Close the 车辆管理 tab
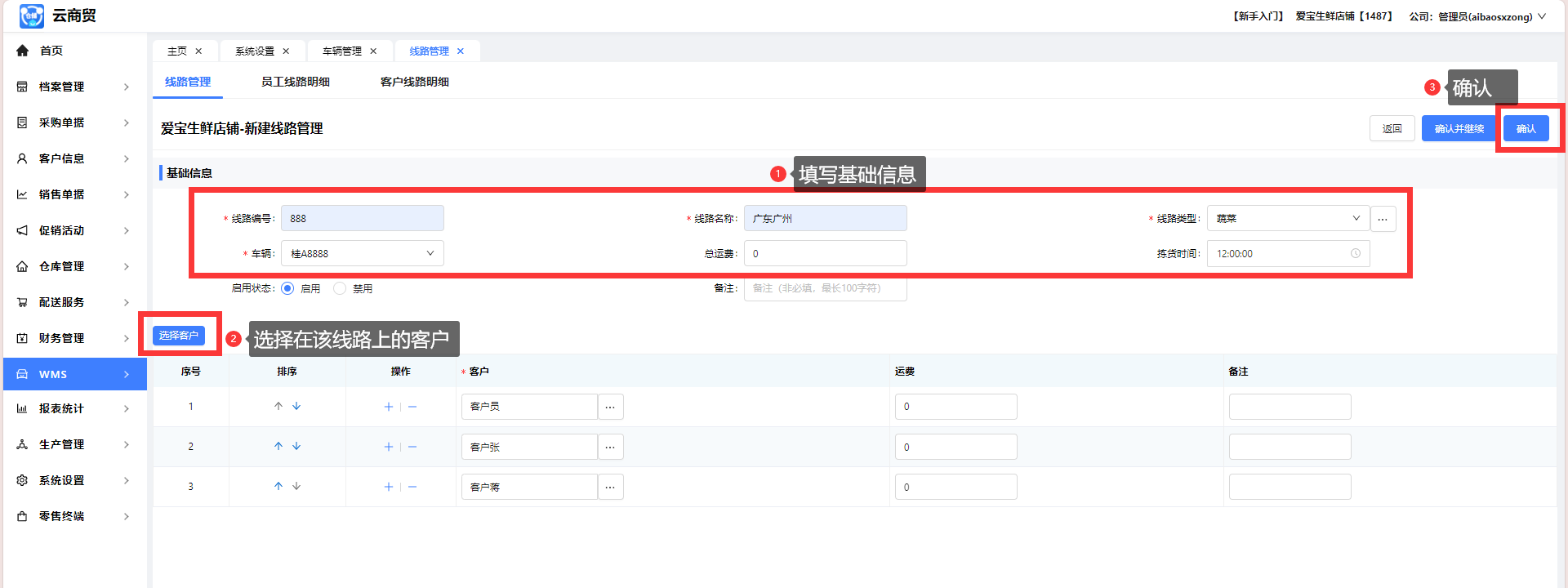Viewport: 1568px width, 588px height. pyautogui.click(x=373, y=51)
